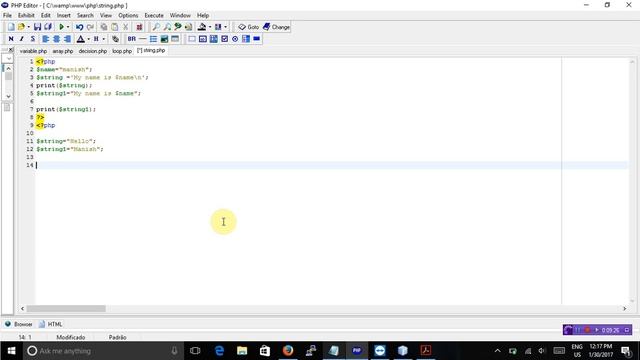The height and width of the screenshot is (360, 640).
Task: Click the Ask me anything search box
Action: click(x=102, y=351)
